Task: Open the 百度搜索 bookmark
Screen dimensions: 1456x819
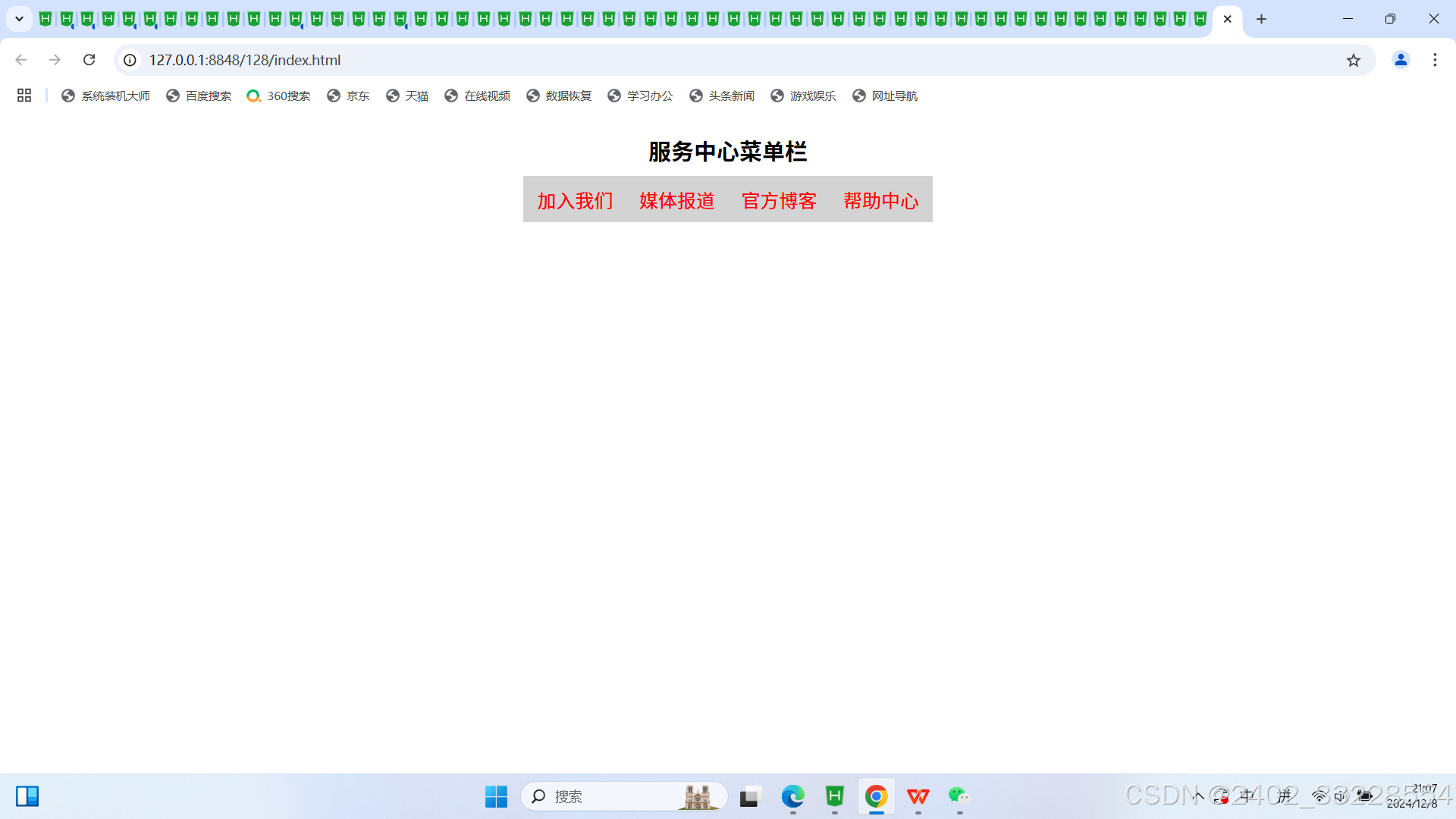Action: tap(199, 96)
